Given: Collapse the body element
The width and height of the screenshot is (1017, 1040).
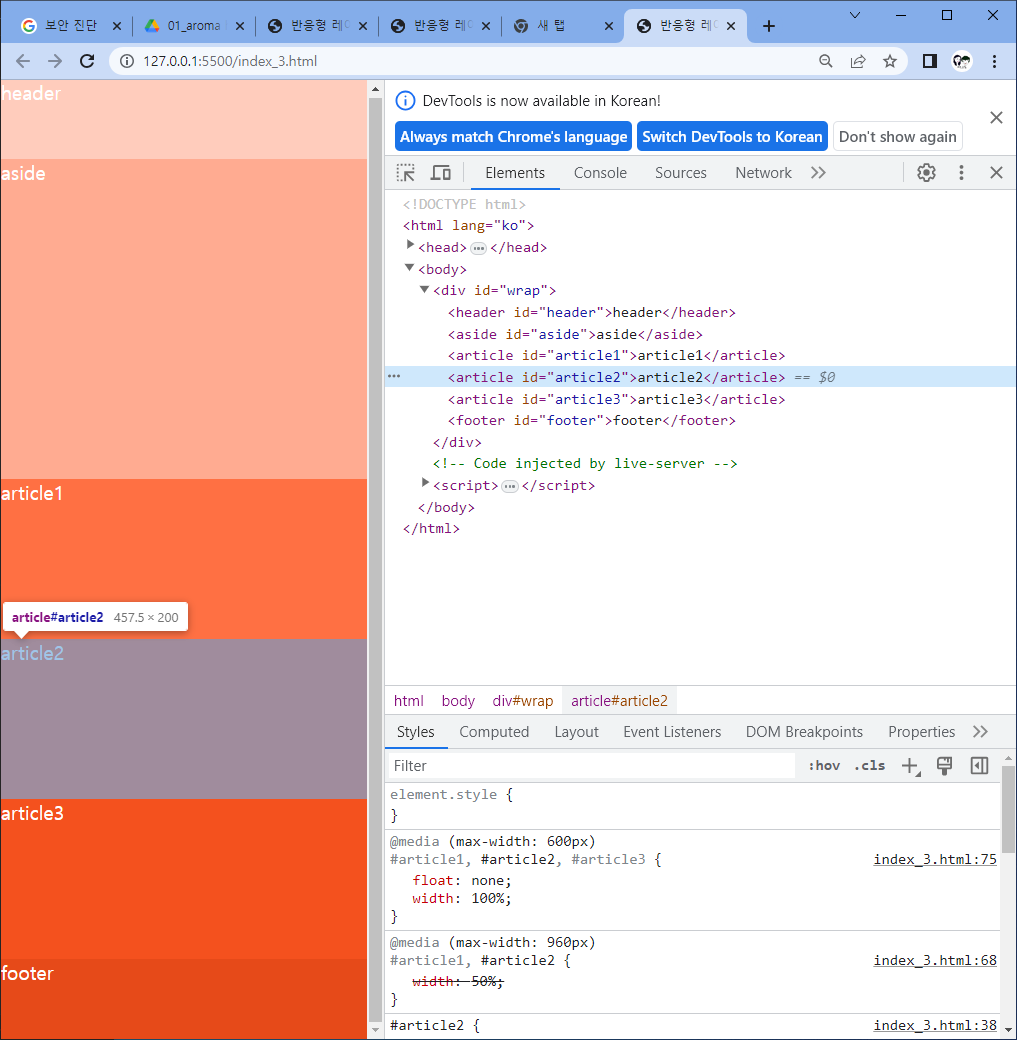Looking at the screenshot, I should point(409,267).
